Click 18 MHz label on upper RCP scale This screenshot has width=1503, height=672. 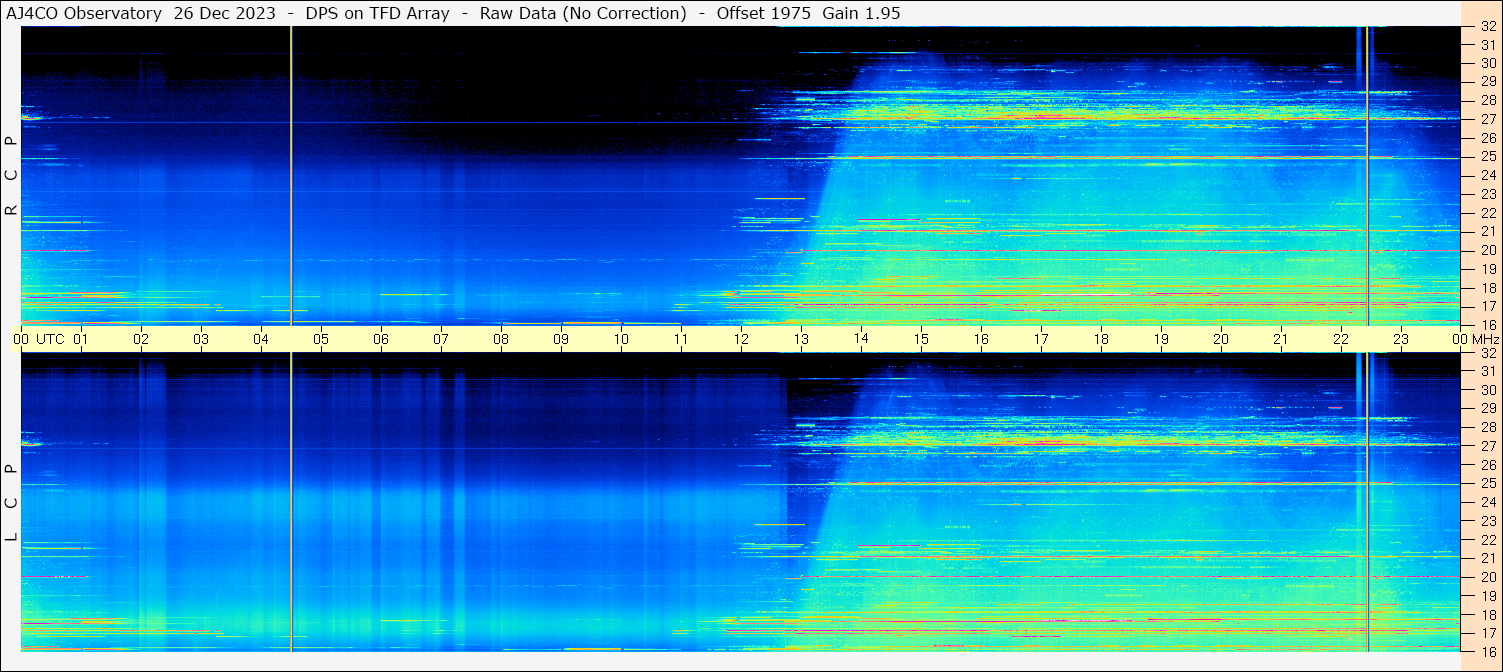pyautogui.click(x=1488, y=288)
